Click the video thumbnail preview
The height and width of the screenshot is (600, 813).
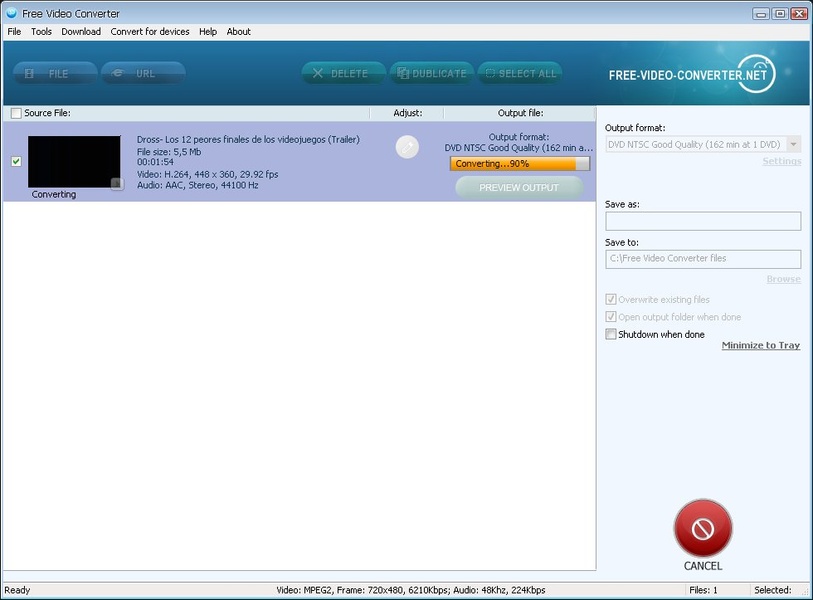pyautogui.click(x=75, y=162)
